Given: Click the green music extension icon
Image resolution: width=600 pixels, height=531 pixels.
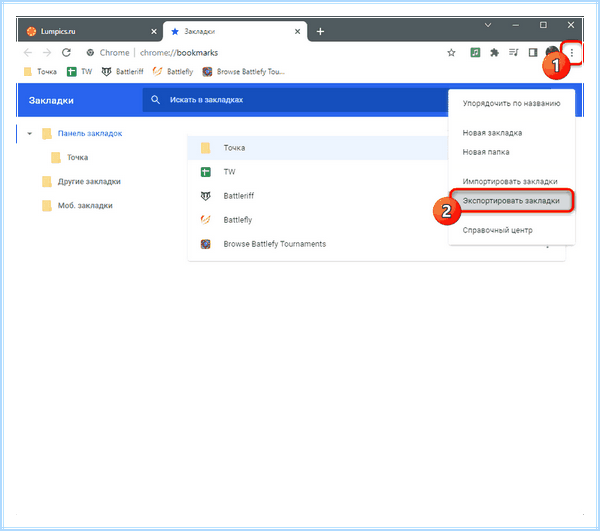Looking at the screenshot, I should coord(475,52).
